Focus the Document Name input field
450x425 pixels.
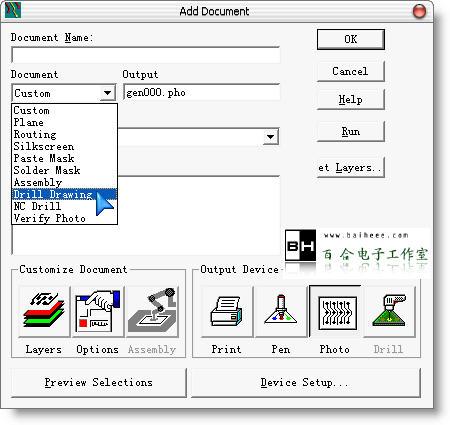(146, 55)
